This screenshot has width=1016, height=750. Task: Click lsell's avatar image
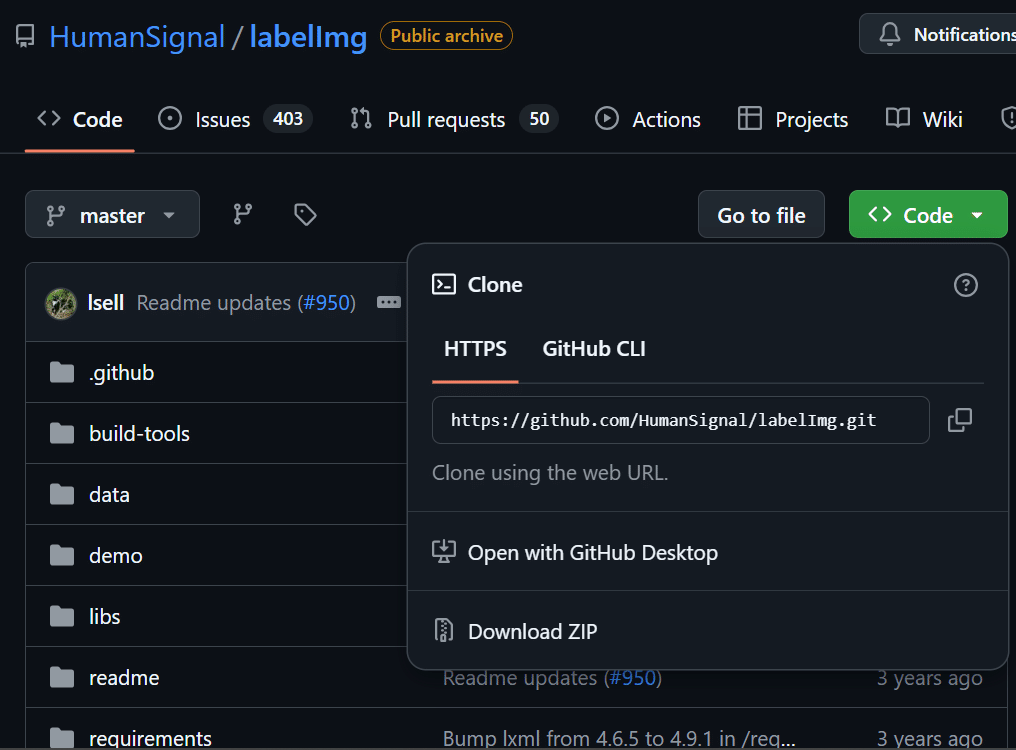(x=61, y=302)
